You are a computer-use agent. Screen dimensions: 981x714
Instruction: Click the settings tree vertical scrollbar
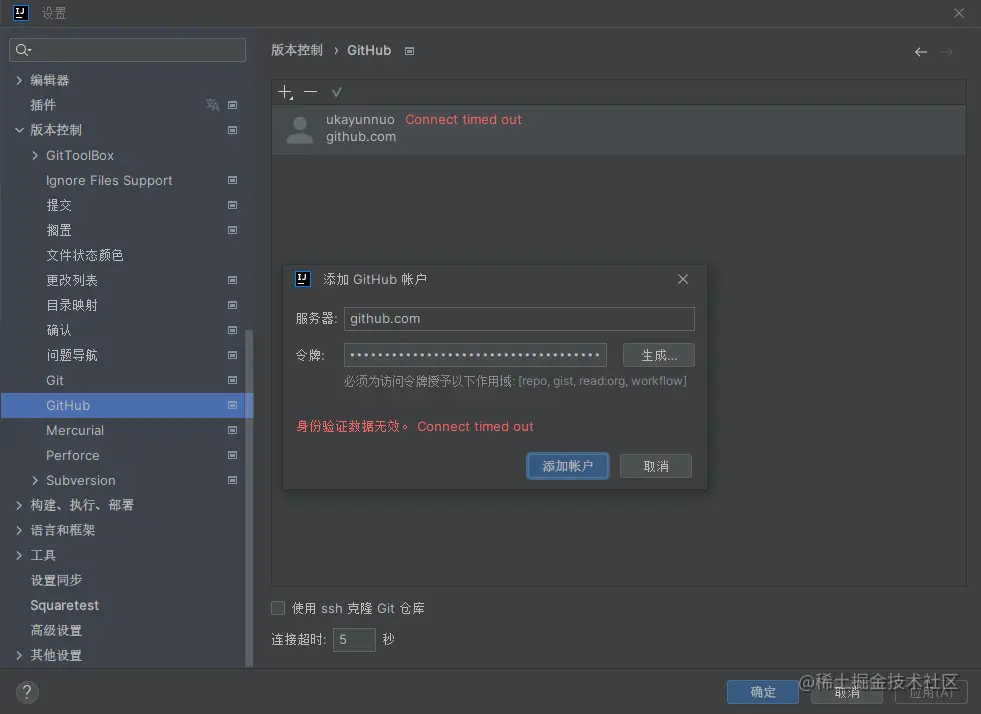pyautogui.click(x=249, y=498)
